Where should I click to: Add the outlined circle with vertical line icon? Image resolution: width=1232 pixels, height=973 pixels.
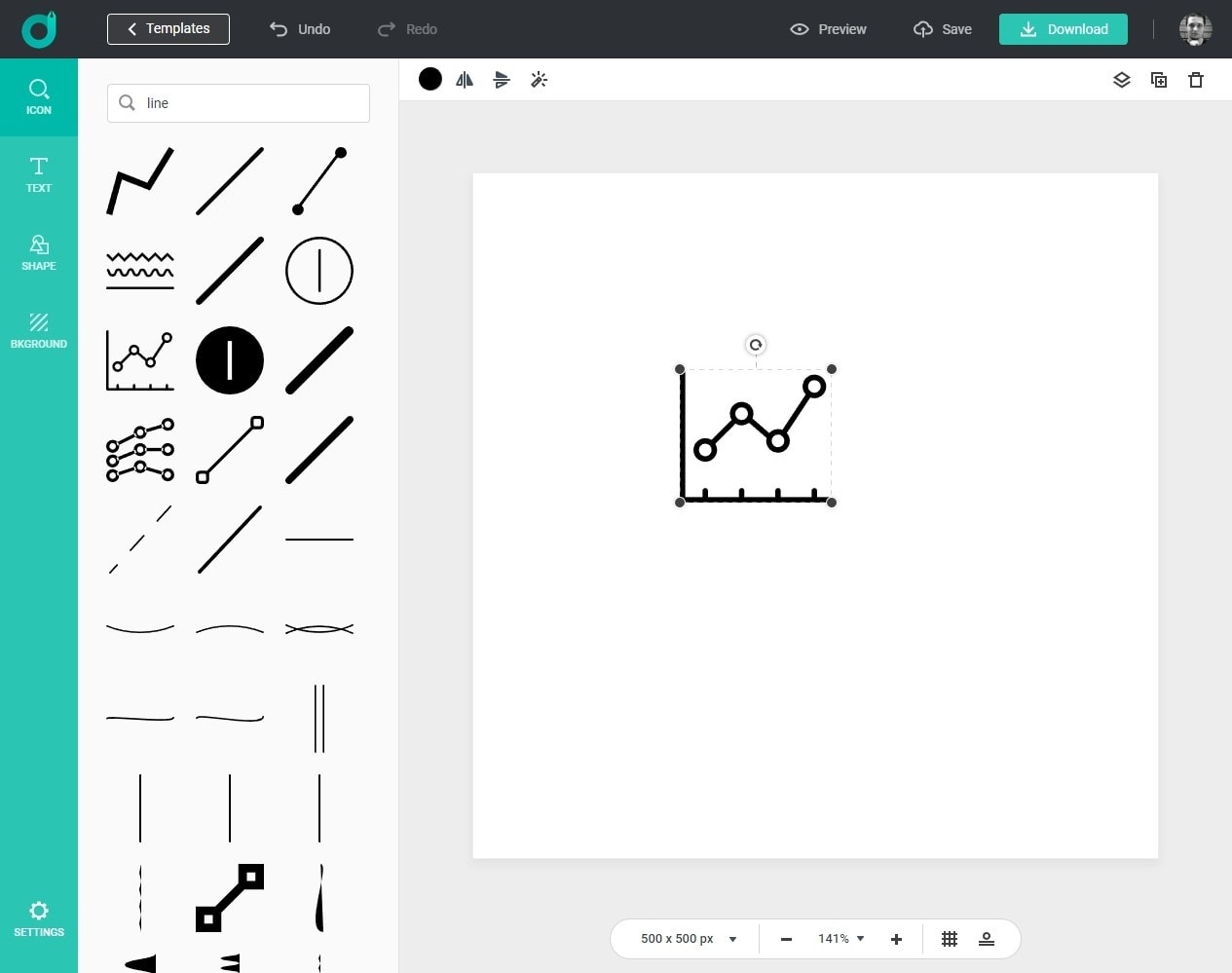coord(319,271)
